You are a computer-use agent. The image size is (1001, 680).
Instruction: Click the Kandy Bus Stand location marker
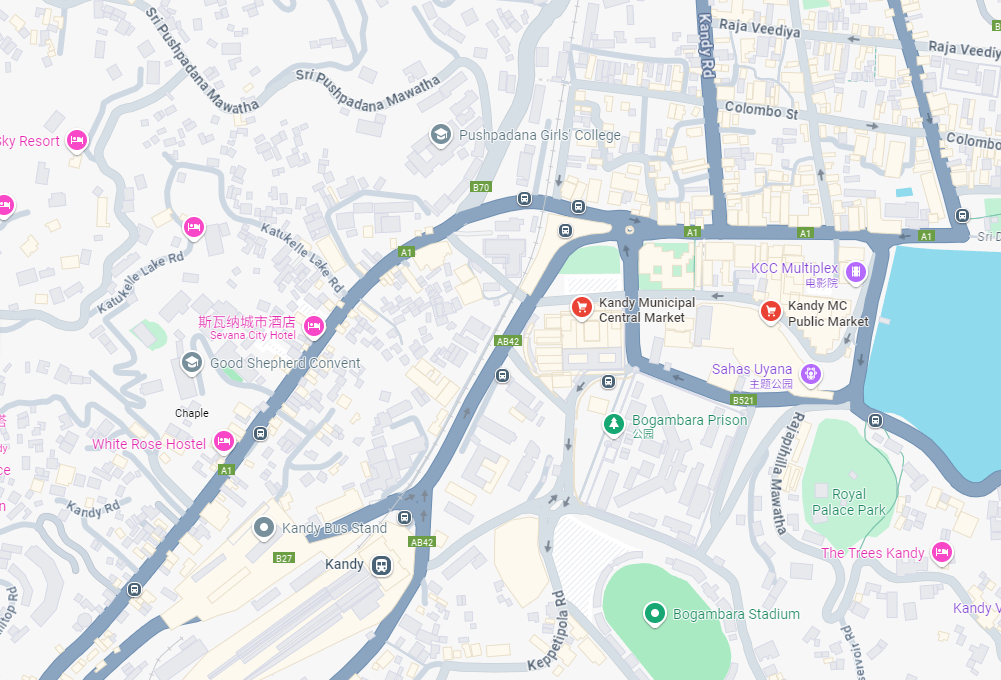pyautogui.click(x=263, y=528)
